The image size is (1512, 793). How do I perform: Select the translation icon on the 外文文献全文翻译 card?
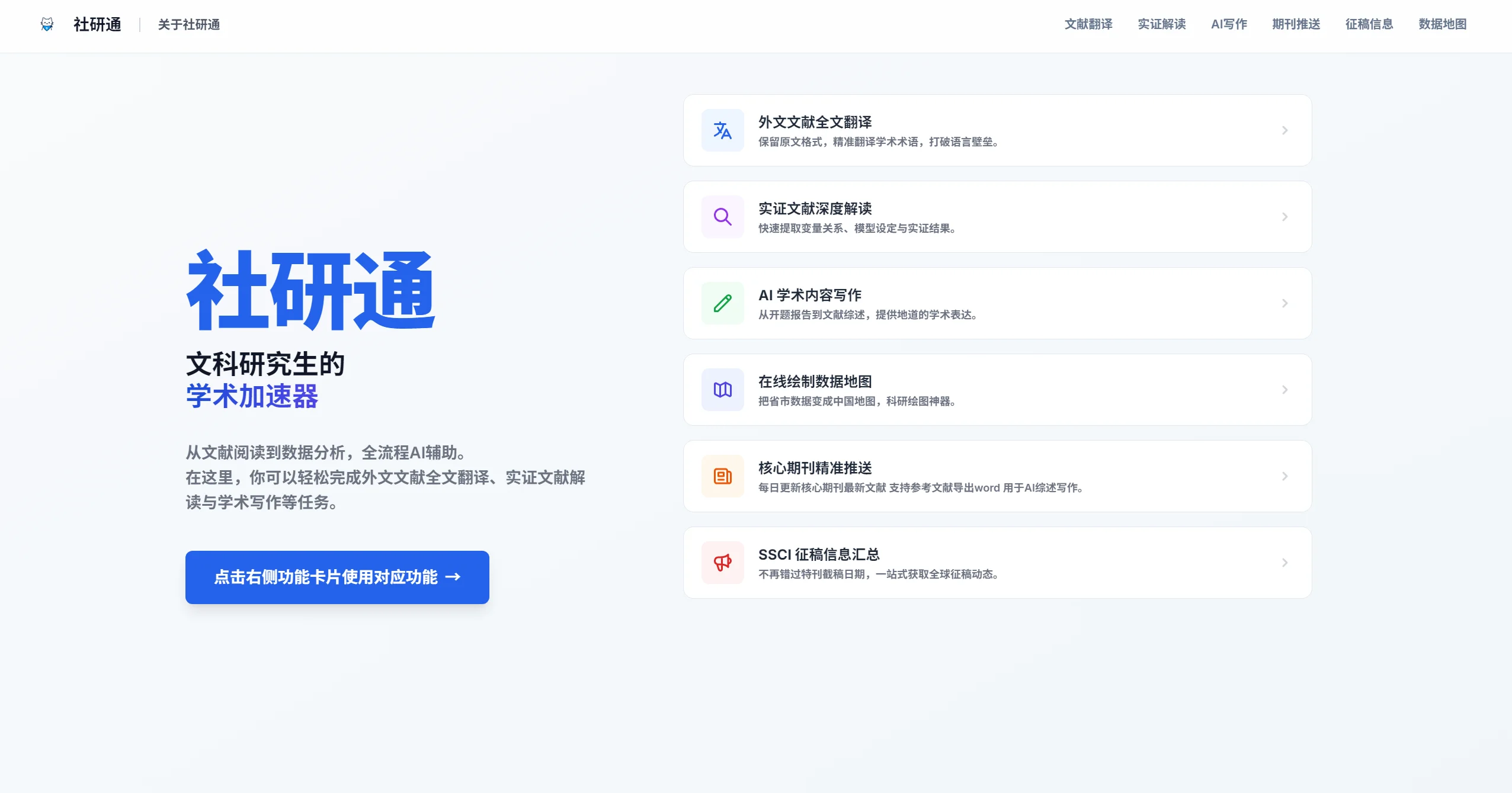722,130
